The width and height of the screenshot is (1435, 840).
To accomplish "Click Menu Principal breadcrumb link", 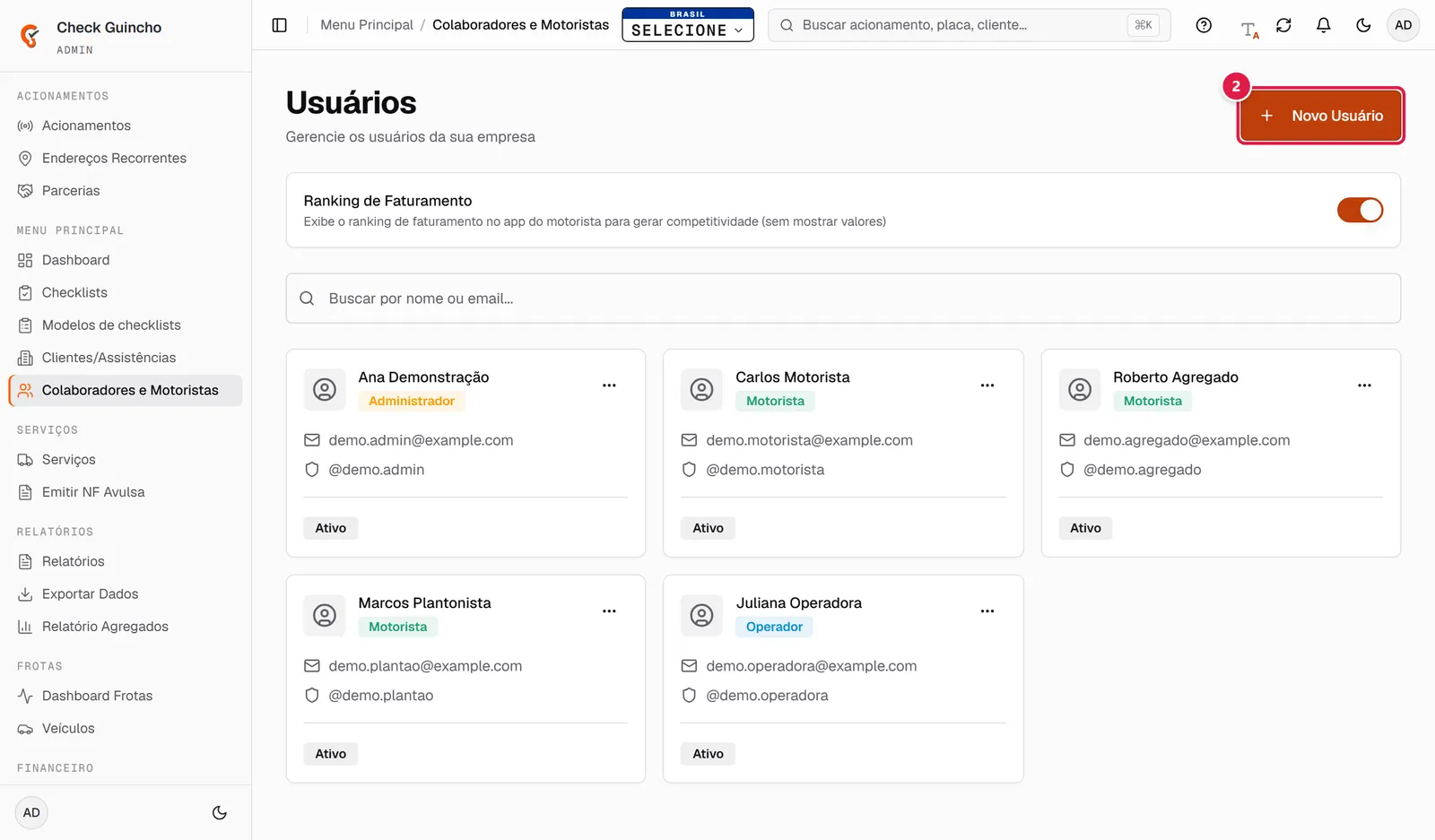I will pyautogui.click(x=367, y=25).
